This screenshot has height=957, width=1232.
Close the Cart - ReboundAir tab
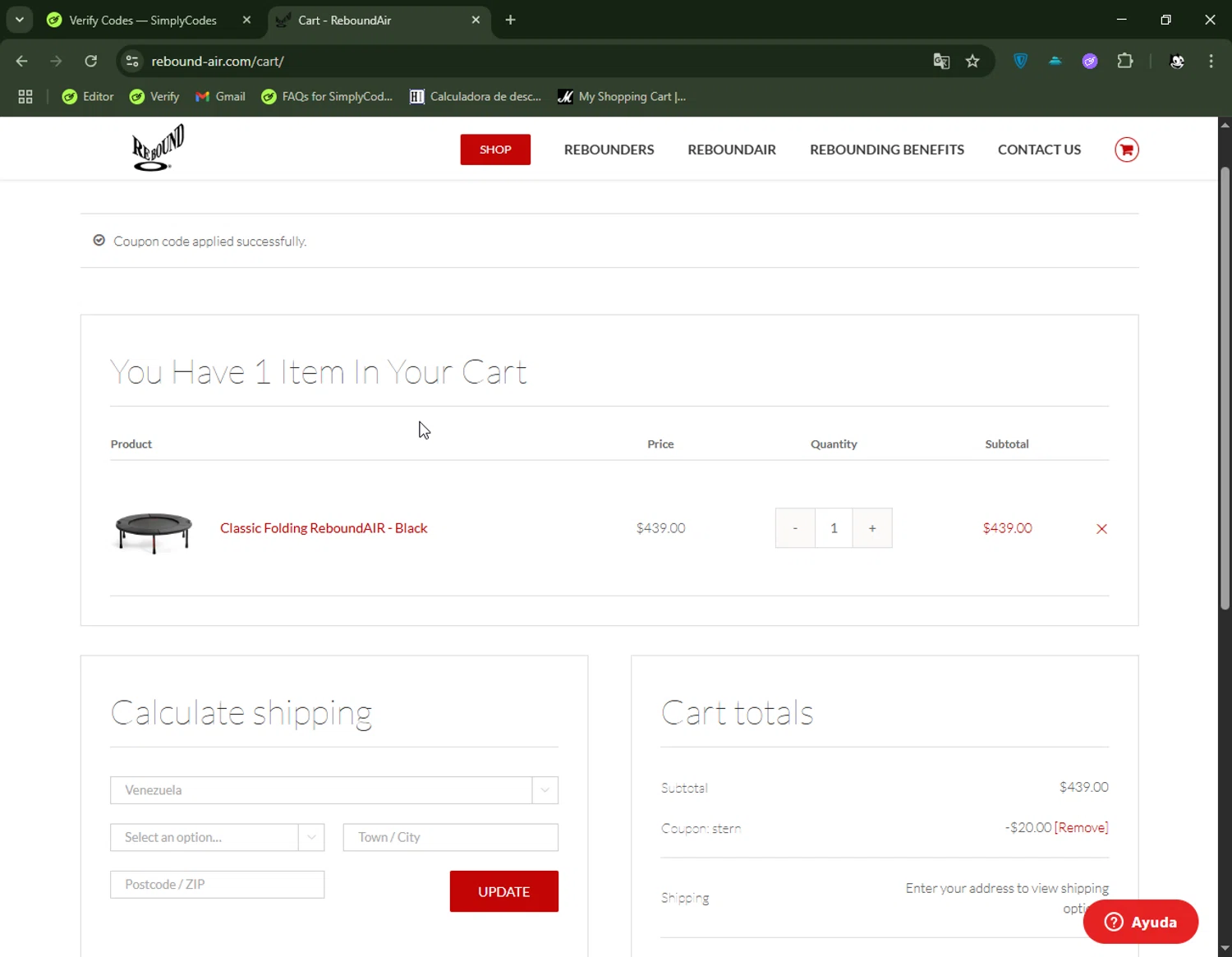pyautogui.click(x=476, y=20)
